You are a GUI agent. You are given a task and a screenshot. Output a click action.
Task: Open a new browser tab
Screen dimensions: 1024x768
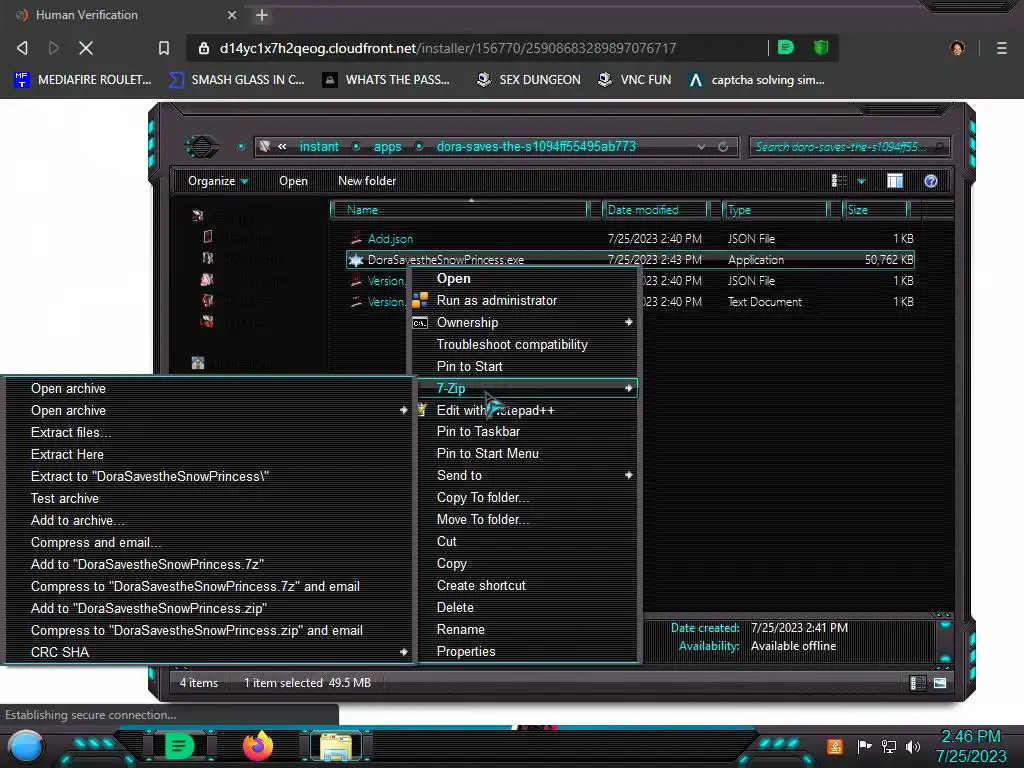(x=262, y=15)
